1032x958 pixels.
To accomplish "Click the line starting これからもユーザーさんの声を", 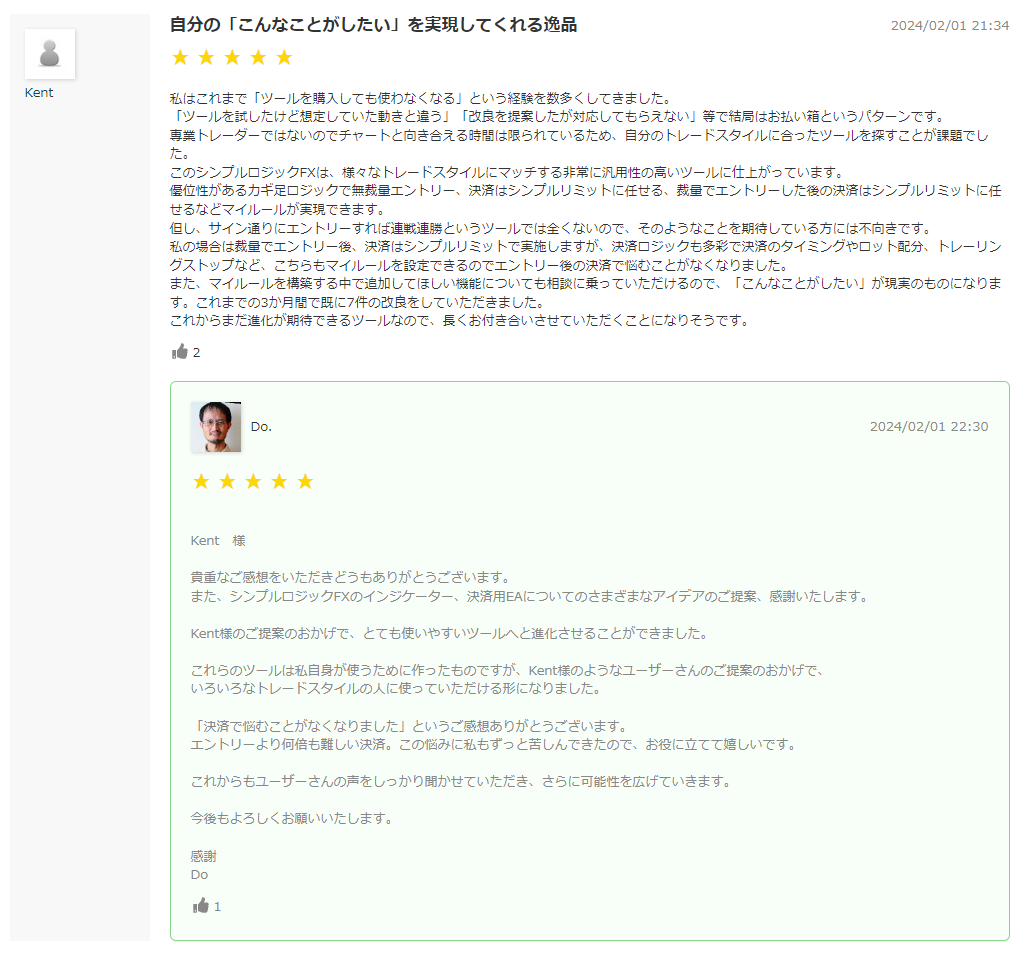I will click(461, 782).
